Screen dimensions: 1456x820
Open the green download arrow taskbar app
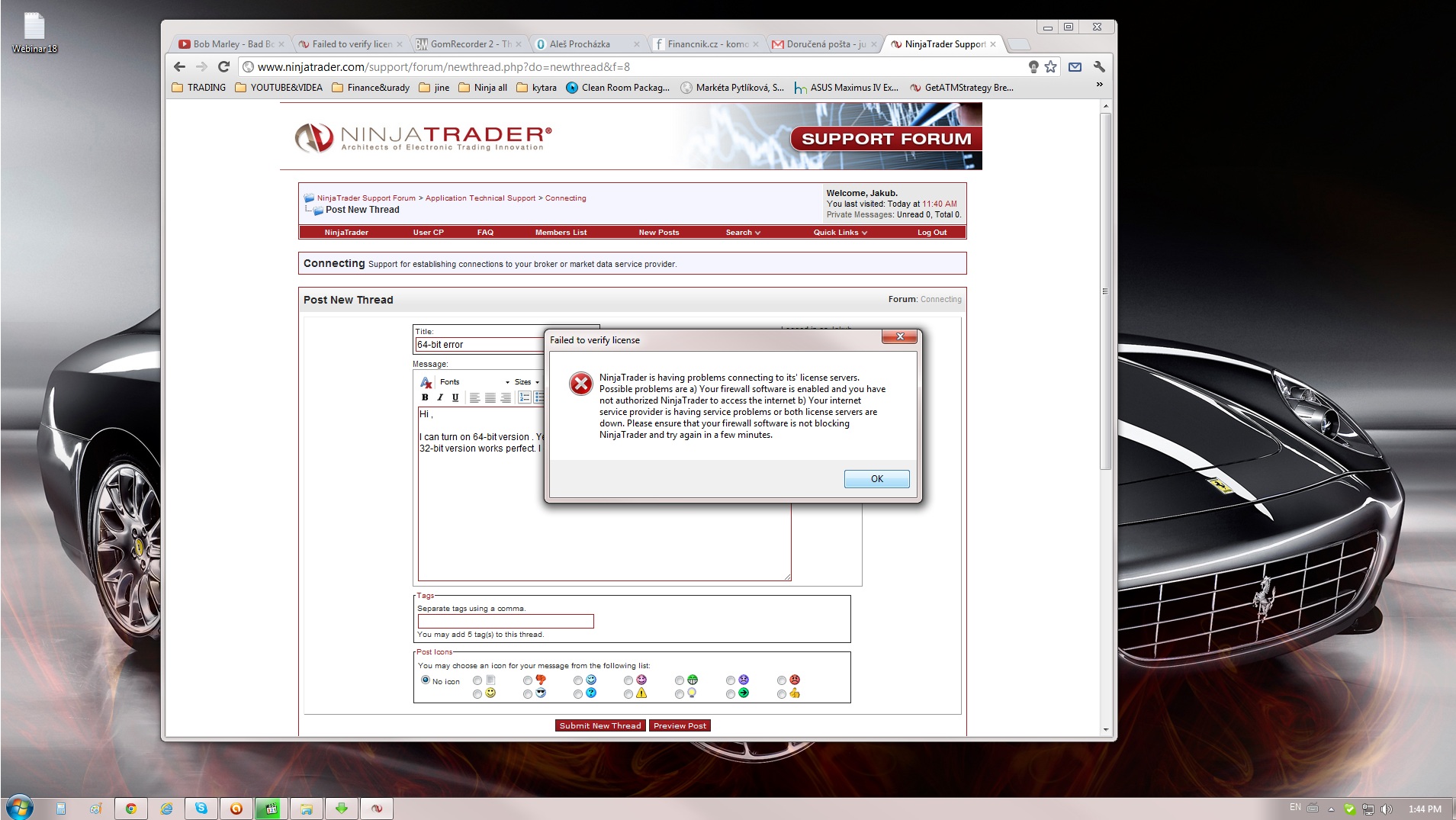(342, 809)
